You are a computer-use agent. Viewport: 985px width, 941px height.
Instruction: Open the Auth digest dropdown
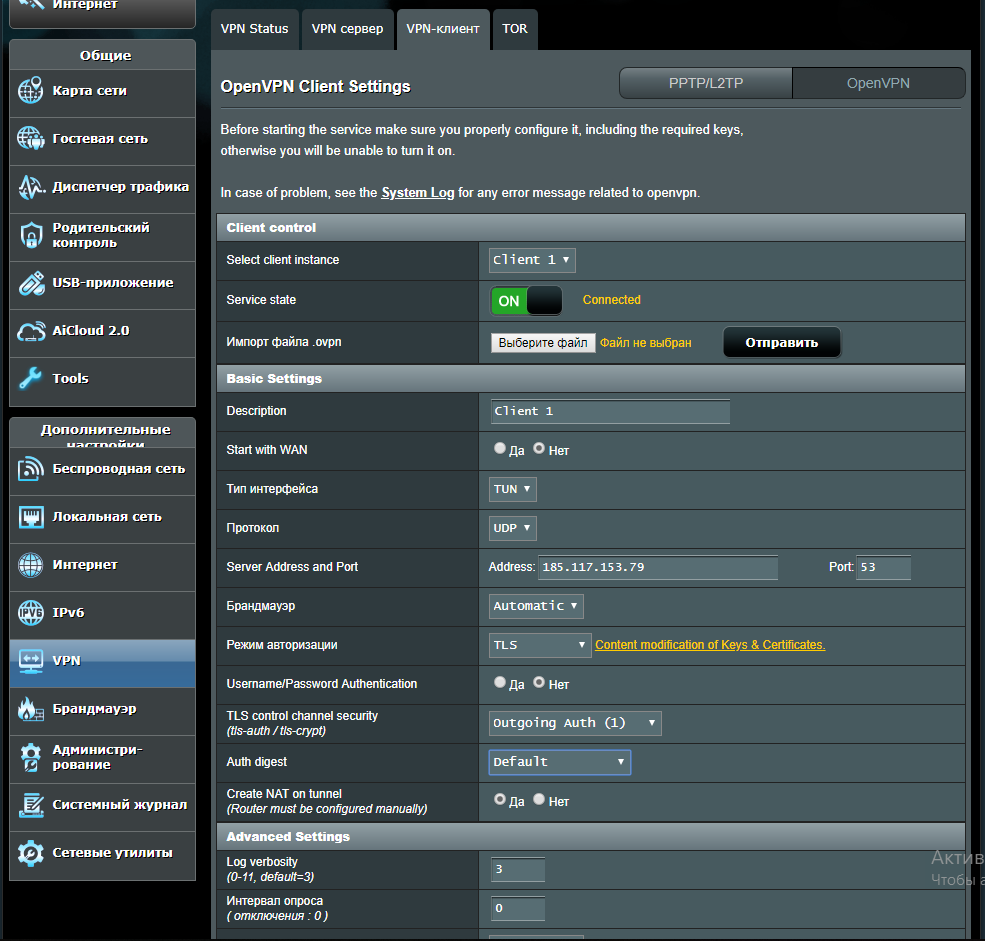pyautogui.click(x=559, y=762)
